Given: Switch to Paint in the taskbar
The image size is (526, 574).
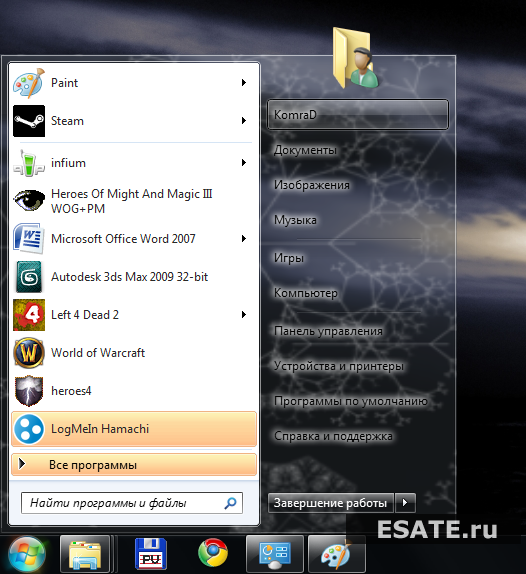Looking at the screenshot, I should pyautogui.click(x=337, y=555).
